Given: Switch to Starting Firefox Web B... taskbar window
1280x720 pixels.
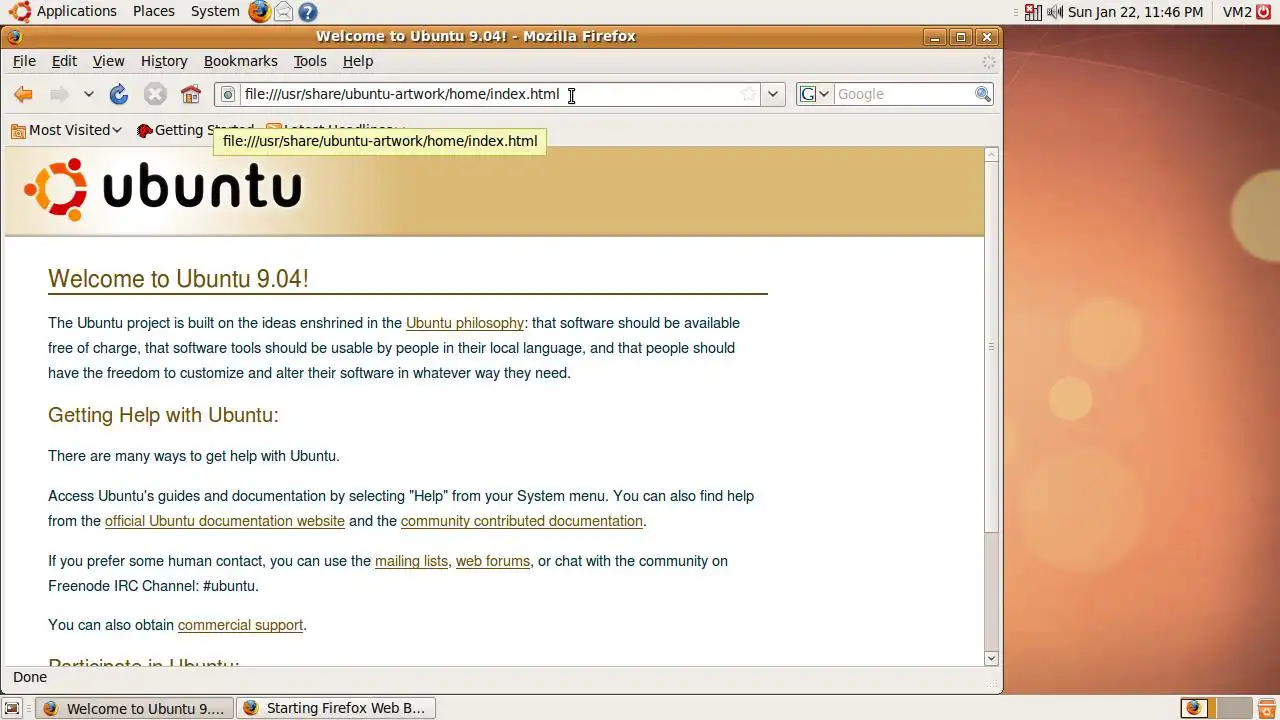Looking at the screenshot, I should tap(336, 708).
